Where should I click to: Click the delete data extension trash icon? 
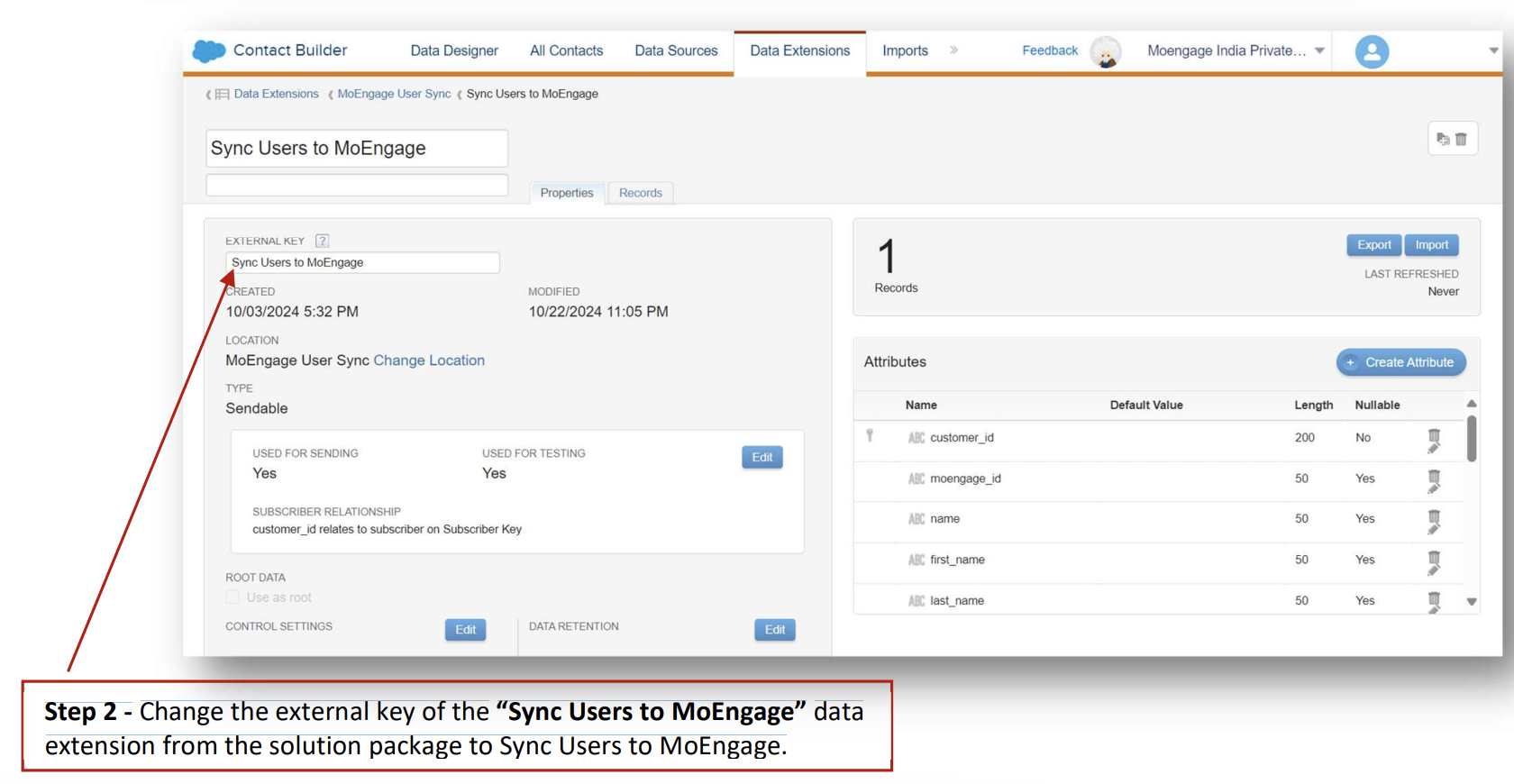click(1461, 139)
